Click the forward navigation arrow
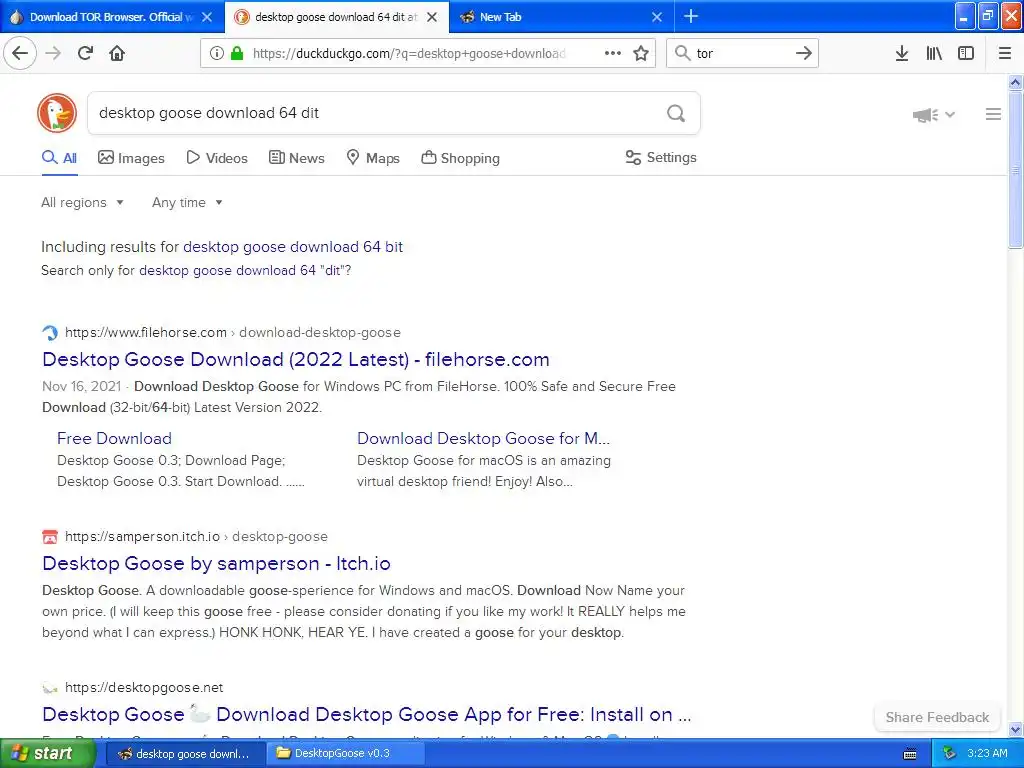This screenshot has height=768, width=1024. pyautogui.click(x=53, y=53)
